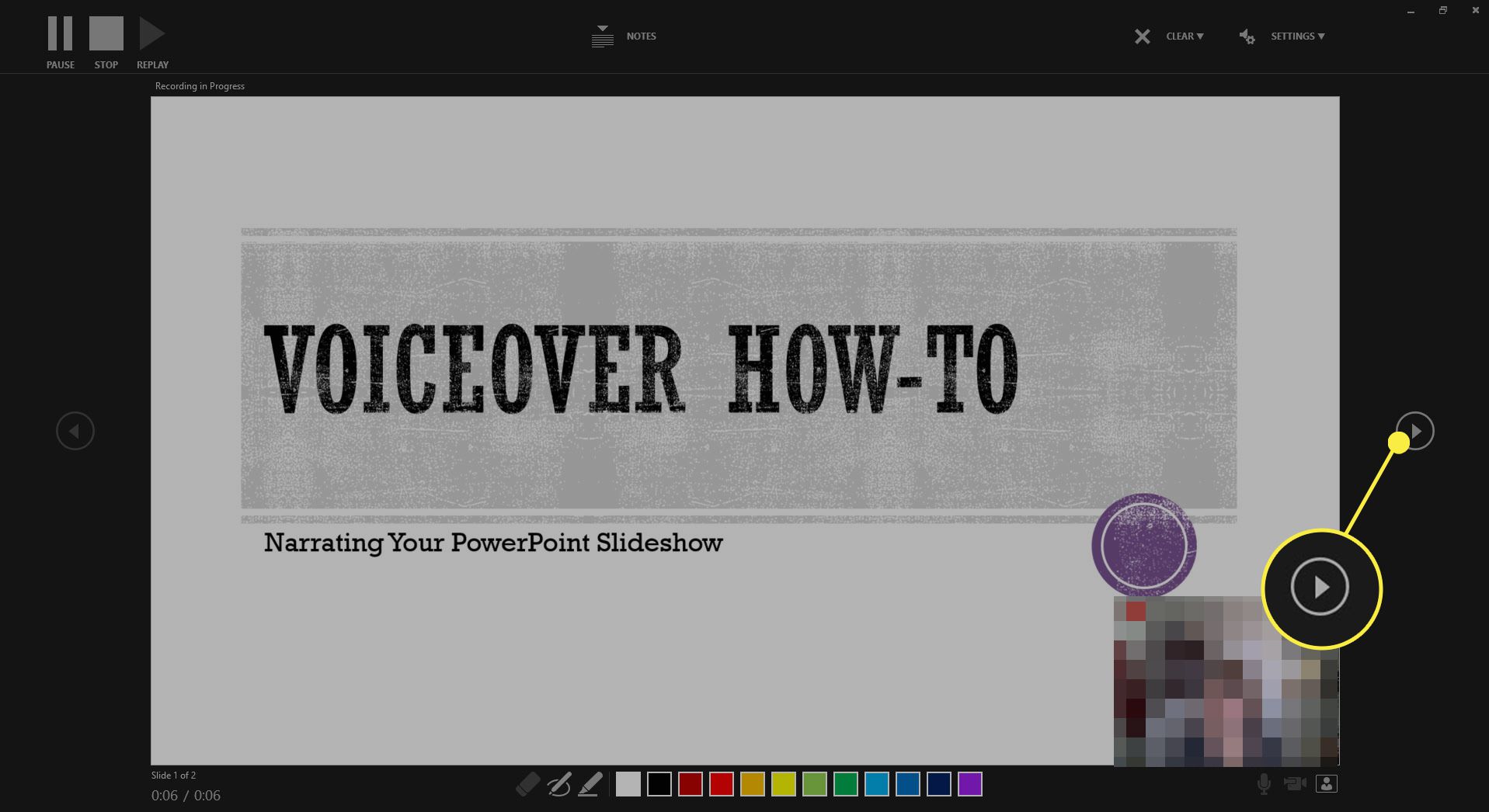
Task: Click the slide title VOICEOVER HOW-TO
Action: [x=641, y=368]
